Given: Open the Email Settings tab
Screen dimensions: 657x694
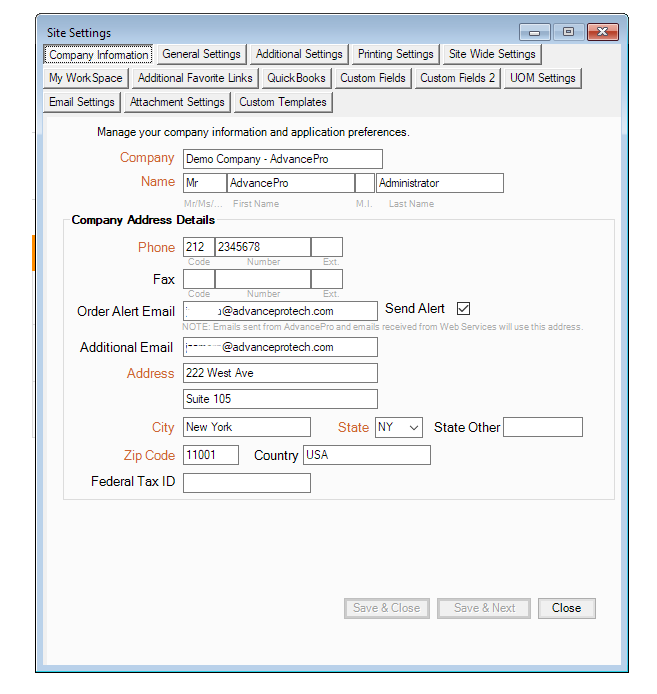Looking at the screenshot, I should coord(82,102).
